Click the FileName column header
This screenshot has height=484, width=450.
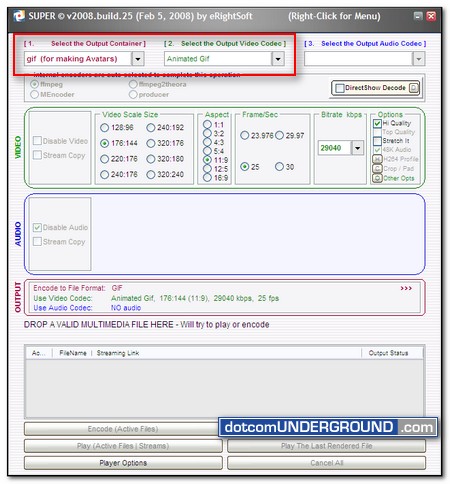coord(73,353)
